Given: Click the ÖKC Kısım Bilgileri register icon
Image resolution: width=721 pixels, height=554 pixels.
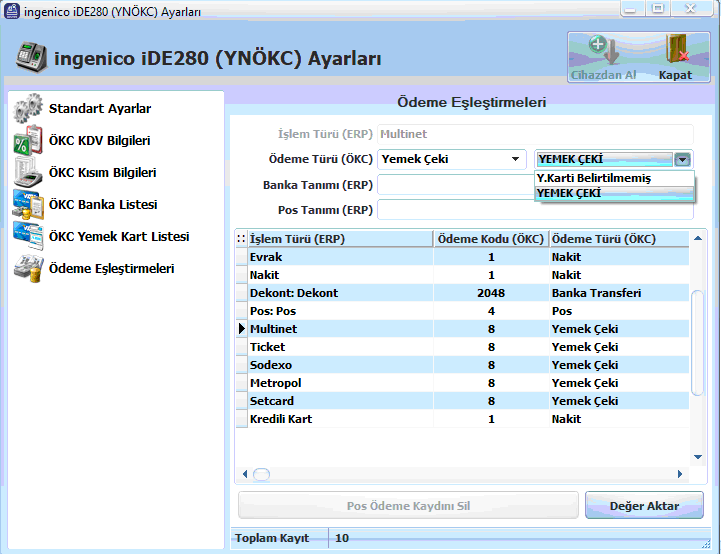Looking at the screenshot, I should 28,172.
